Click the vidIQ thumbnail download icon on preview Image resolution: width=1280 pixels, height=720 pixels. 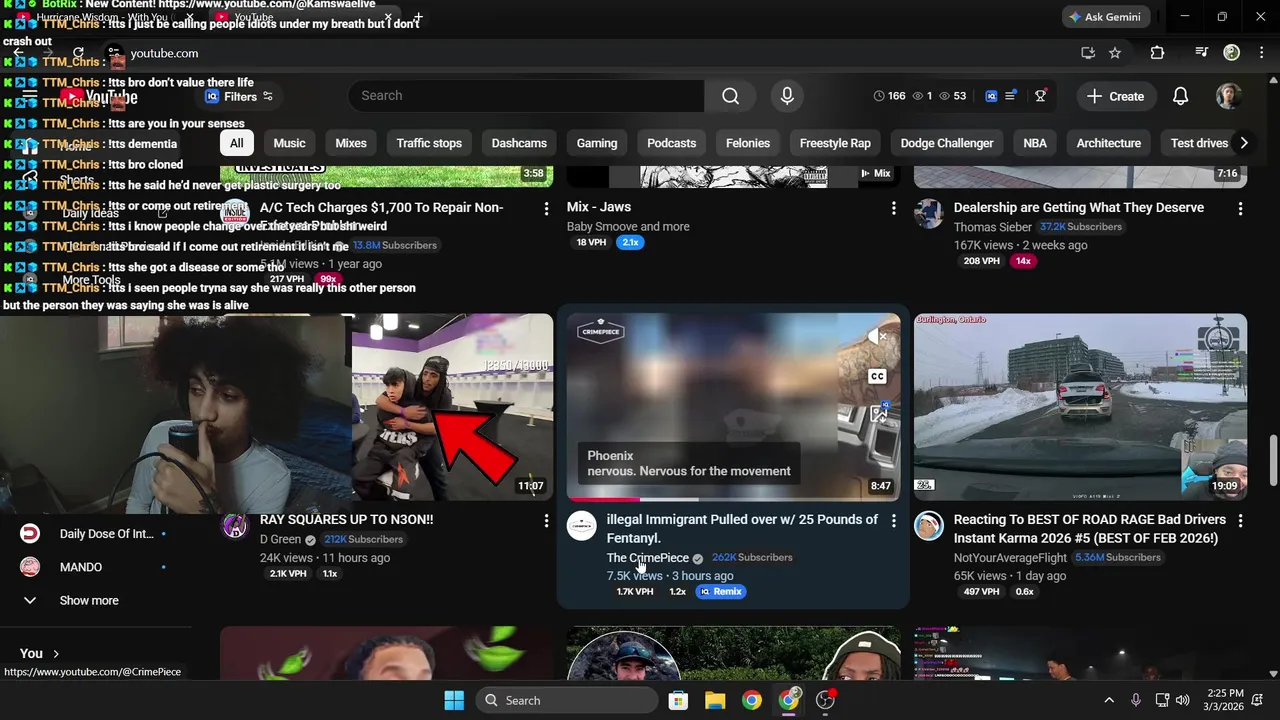[878, 413]
